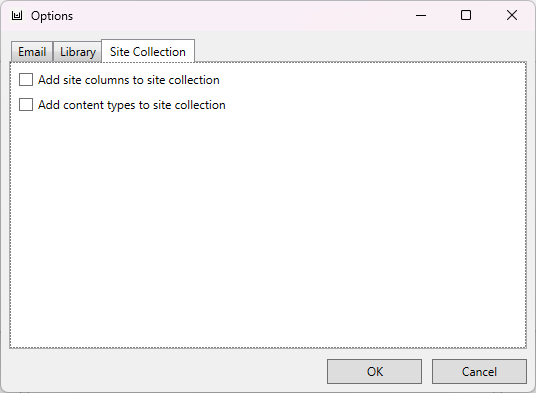
Task: Click the 'Options' title text
Action: 52,16
